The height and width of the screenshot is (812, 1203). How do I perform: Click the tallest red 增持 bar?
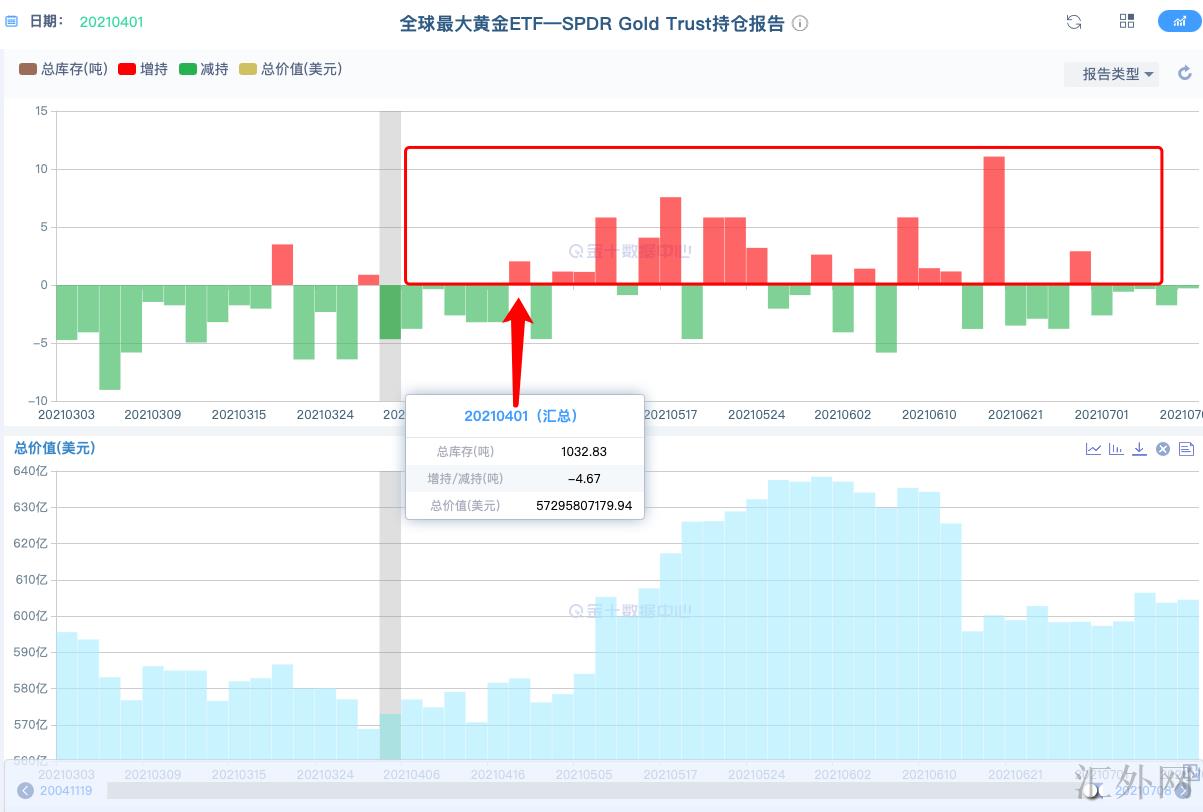[x=994, y=220]
